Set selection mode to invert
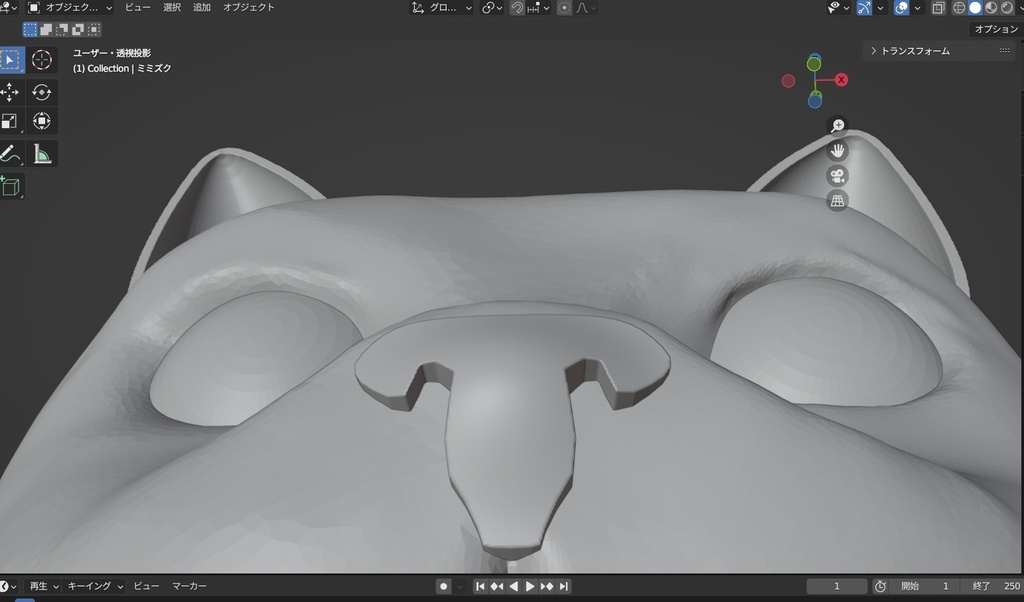The height and width of the screenshot is (602, 1024). click(78, 29)
